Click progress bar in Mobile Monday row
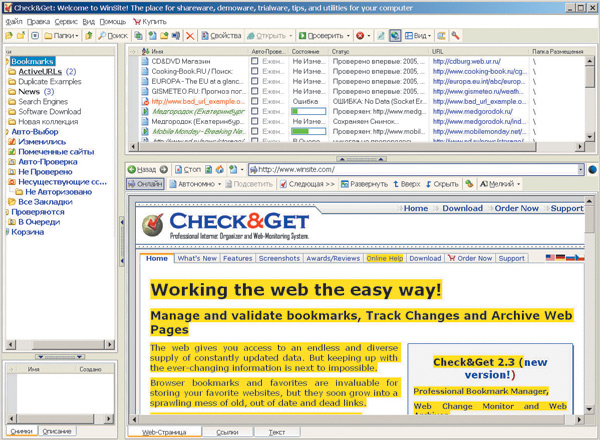The height and width of the screenshot is (440, 600). 308,131
